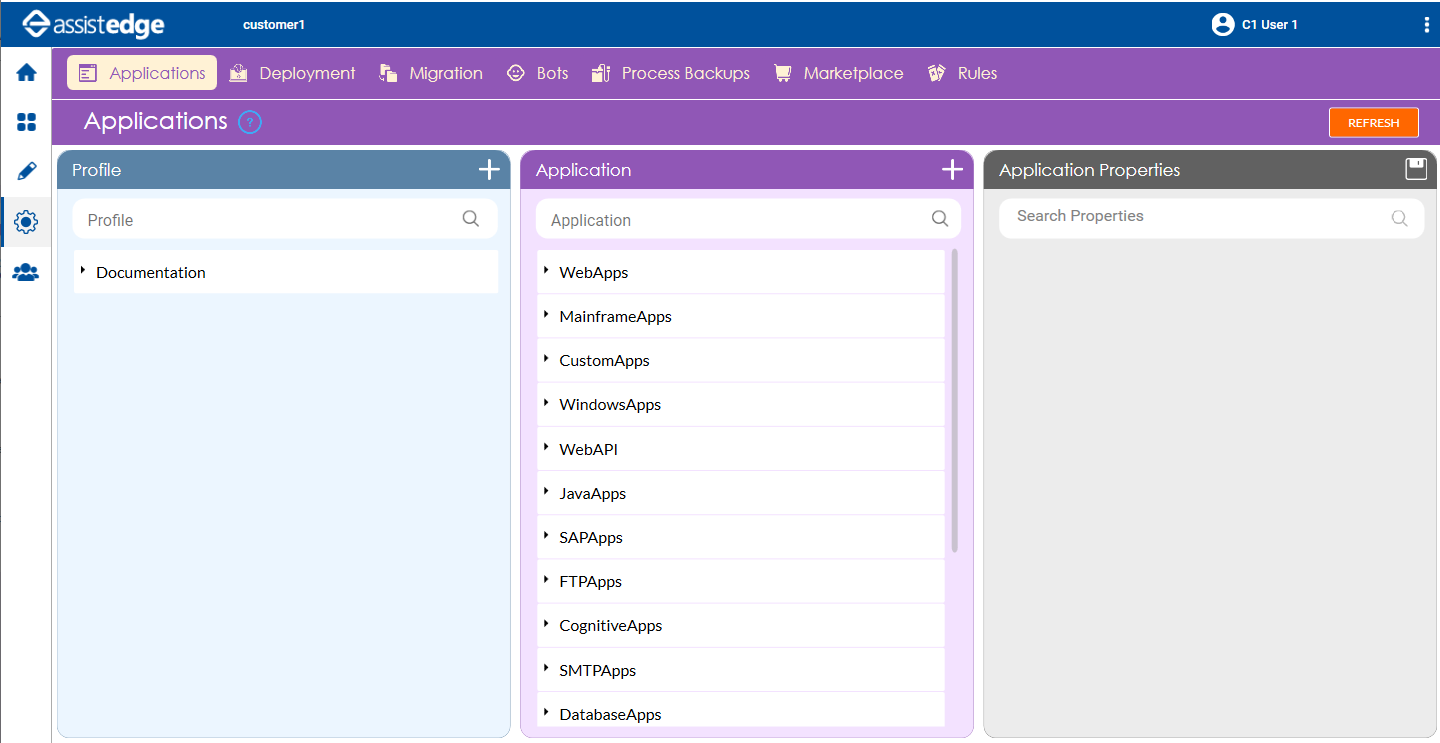Expand the JavaApps tree arrow
Image resolution: width=1440 pixels, height=743 pixels.
[x=546, y=492]
